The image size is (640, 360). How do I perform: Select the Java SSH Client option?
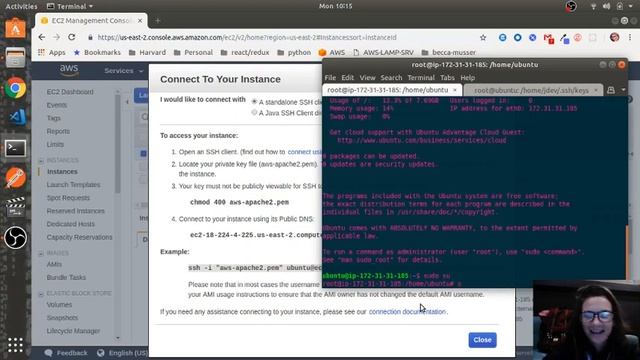click(254, 112)
